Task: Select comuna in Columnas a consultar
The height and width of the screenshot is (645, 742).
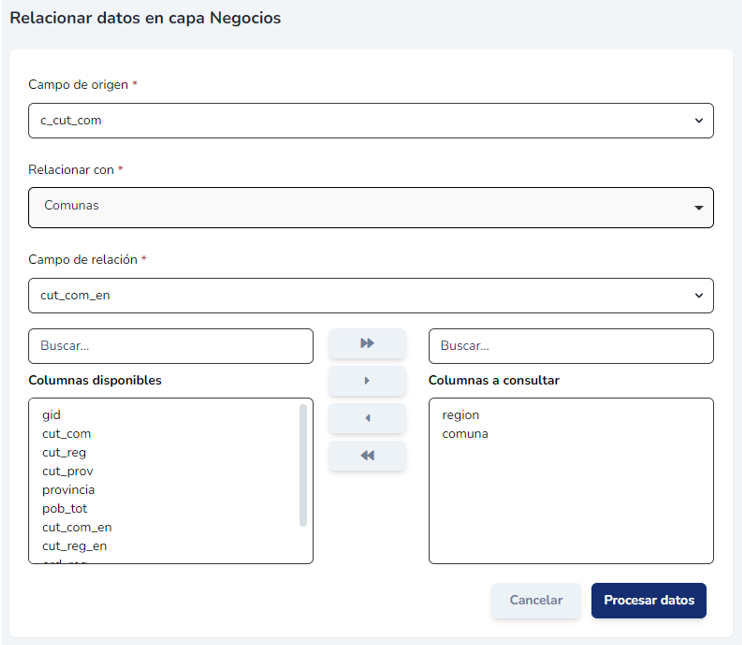Action: (464, 434)
